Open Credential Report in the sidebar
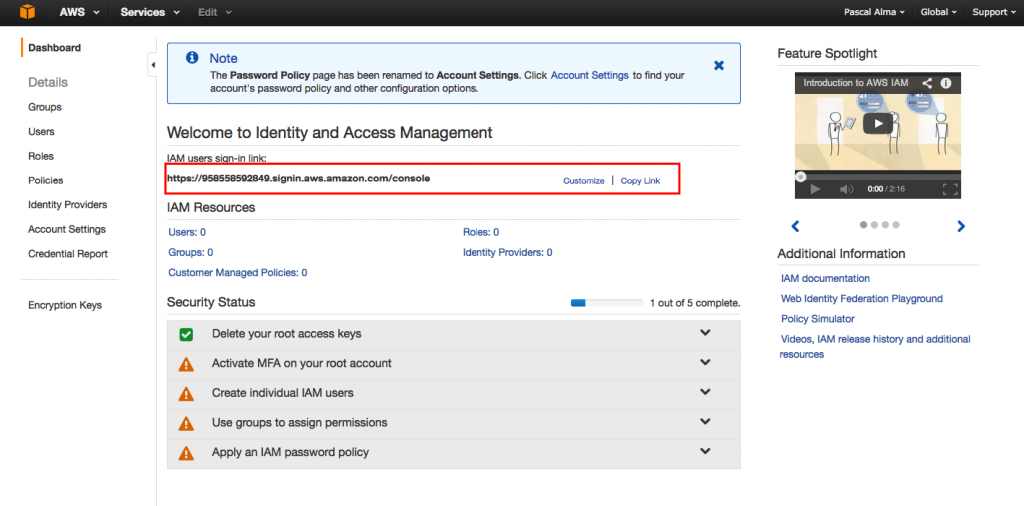 (68, 253)
